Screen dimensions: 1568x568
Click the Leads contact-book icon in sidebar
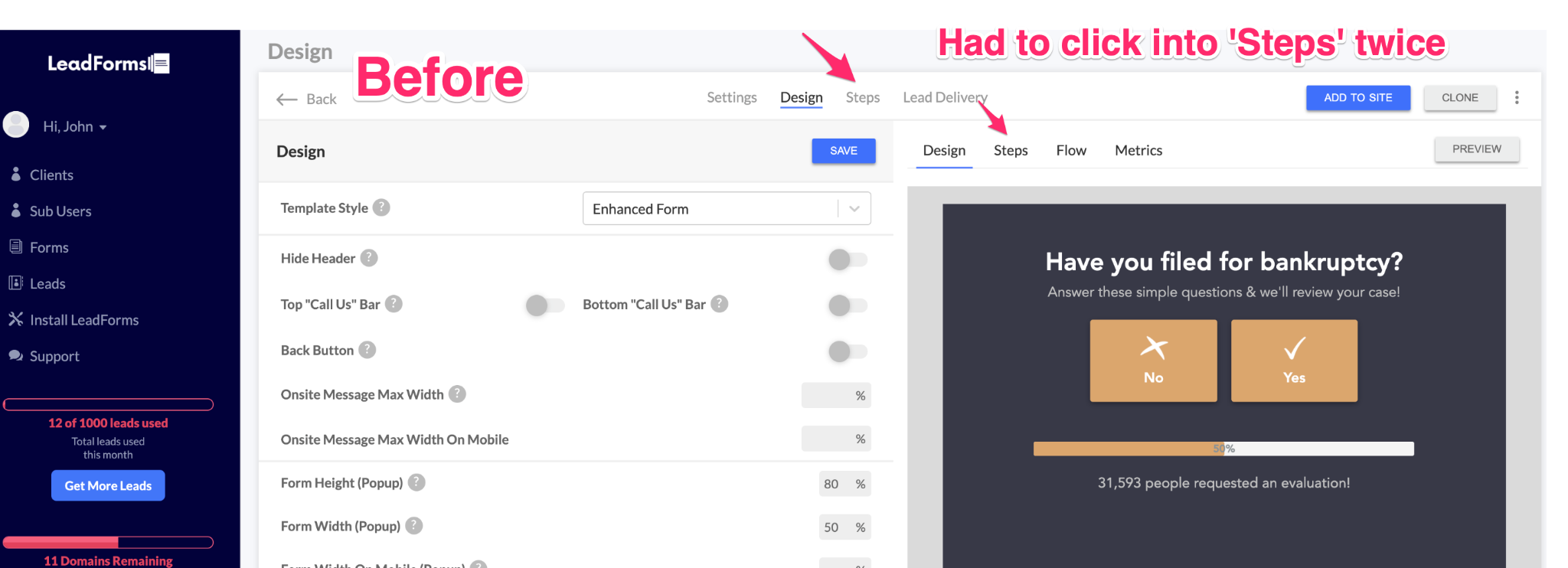[15, 283]
